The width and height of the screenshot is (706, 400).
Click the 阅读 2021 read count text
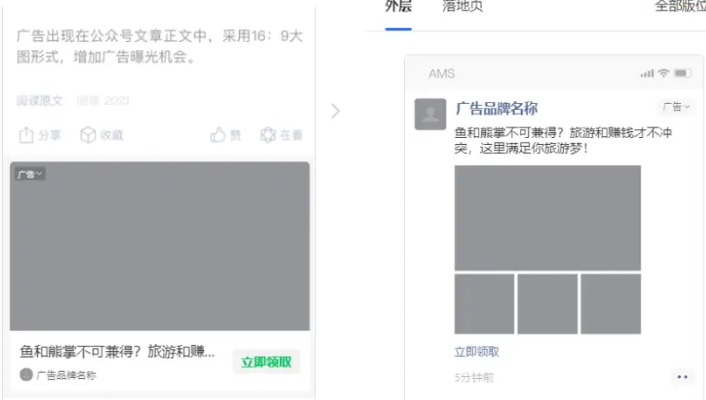(103, 100)
